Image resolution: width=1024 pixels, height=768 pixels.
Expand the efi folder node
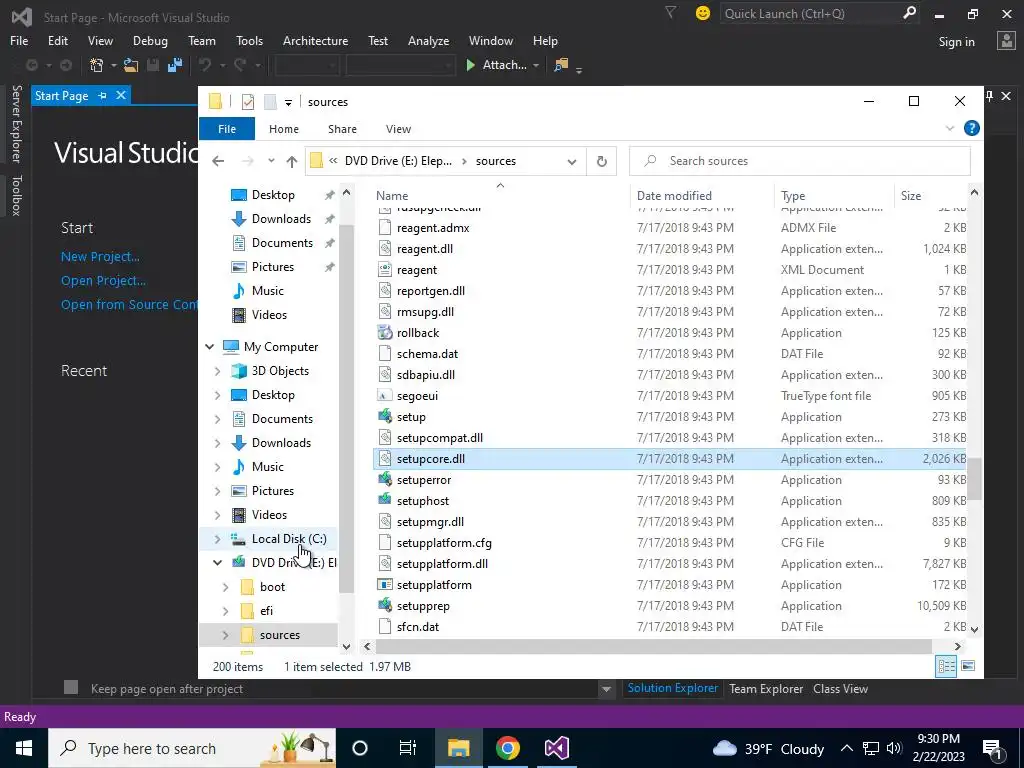point(225,611)
